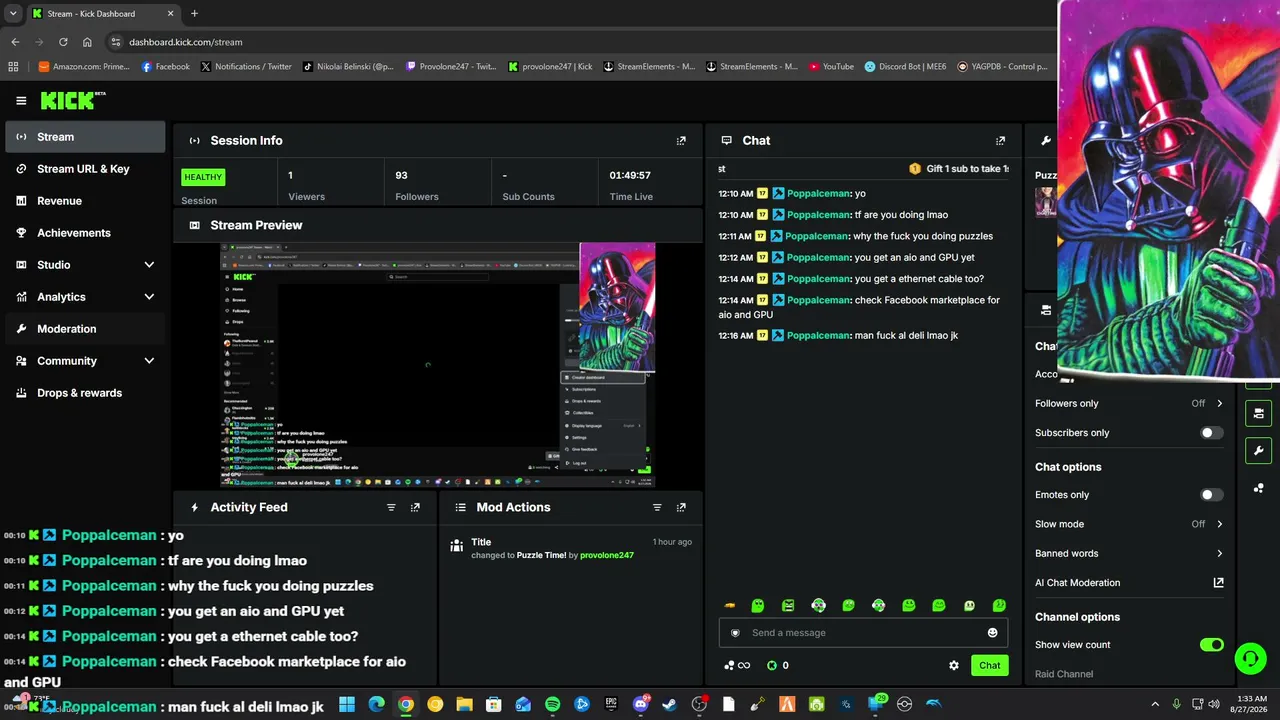
Task: Insert the last green emote in quick row
Action: point(999,606)
